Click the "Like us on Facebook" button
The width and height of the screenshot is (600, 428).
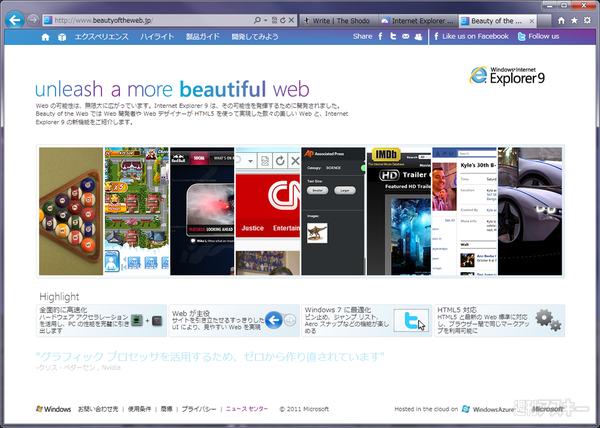[472, 37]
